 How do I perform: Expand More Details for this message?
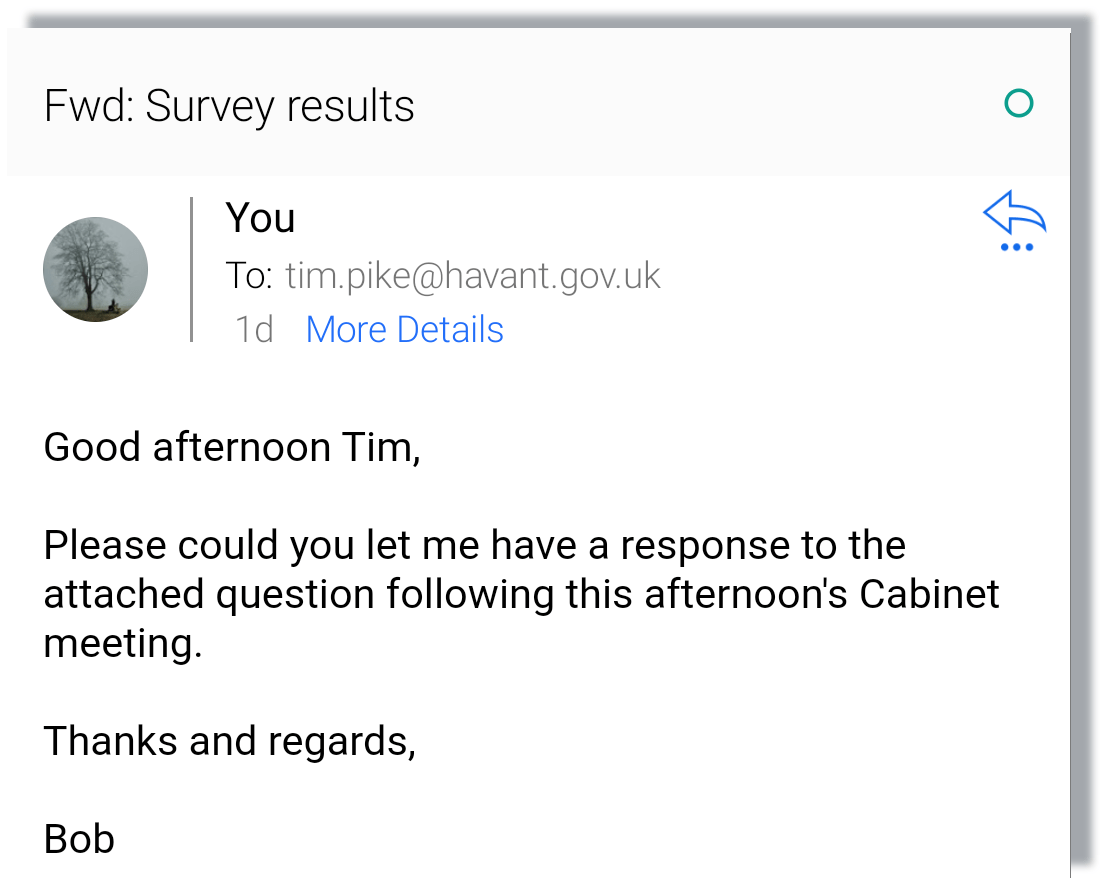404,329
